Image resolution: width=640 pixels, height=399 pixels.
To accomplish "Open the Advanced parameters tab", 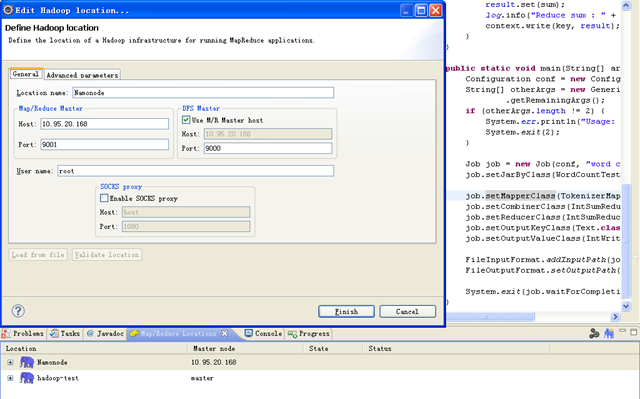I will pyautogui.click(x=82, y=75).
